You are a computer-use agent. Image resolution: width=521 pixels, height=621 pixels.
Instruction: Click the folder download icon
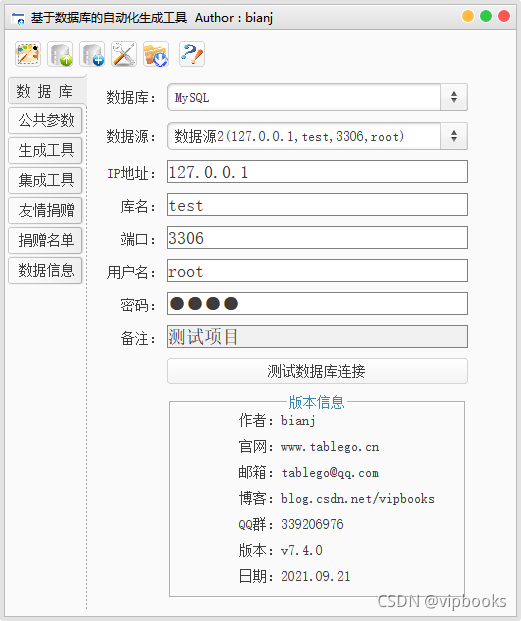click(156, 54)
